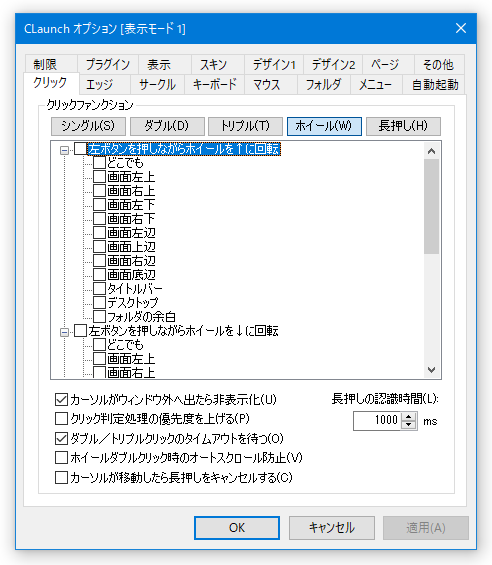Click the tree list scrollbar thumb
This screenshot has width=492, height=565.
tap(431, 206)
